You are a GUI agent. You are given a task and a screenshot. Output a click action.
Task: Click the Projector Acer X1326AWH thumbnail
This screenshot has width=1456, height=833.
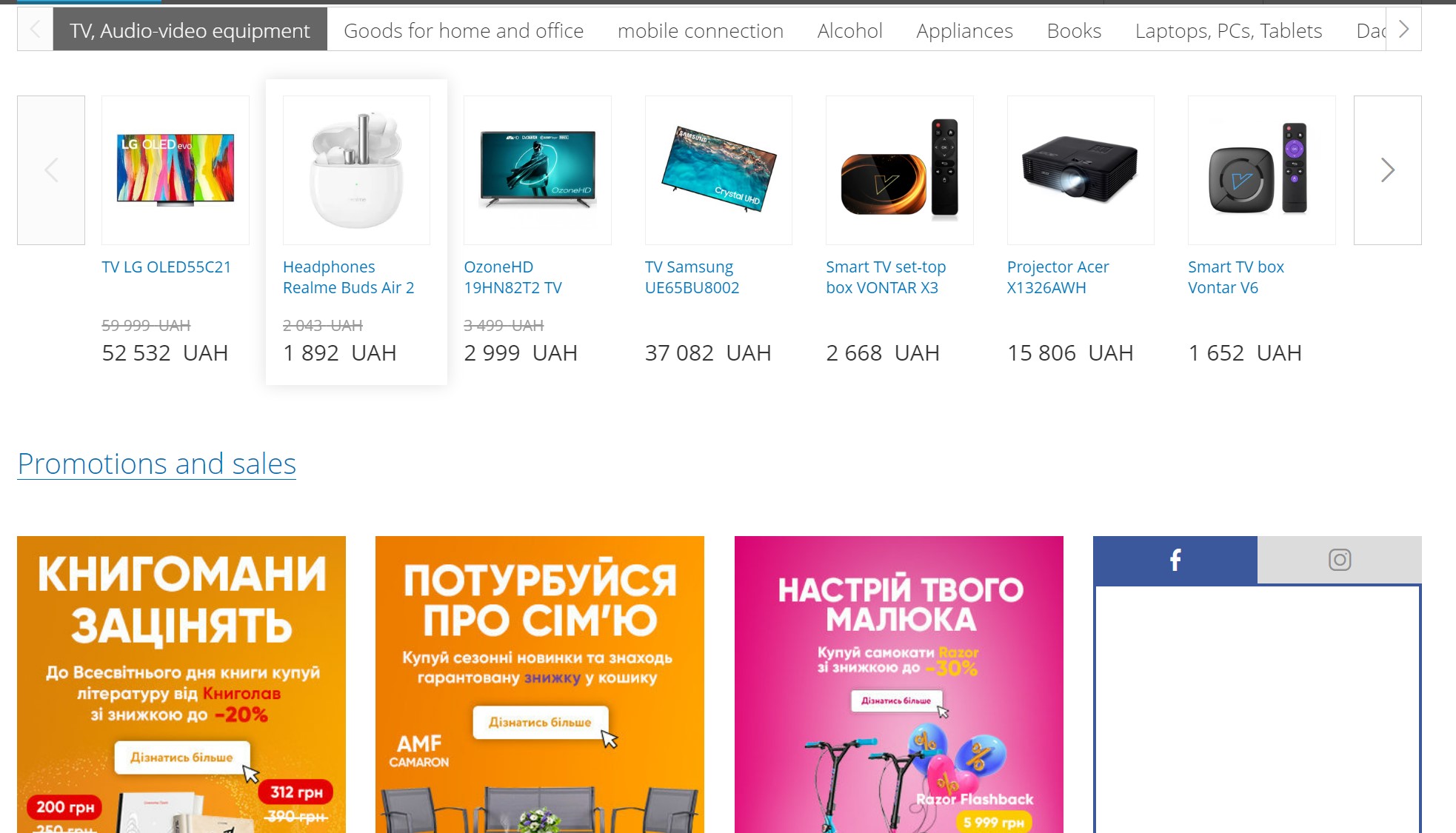1081,170
